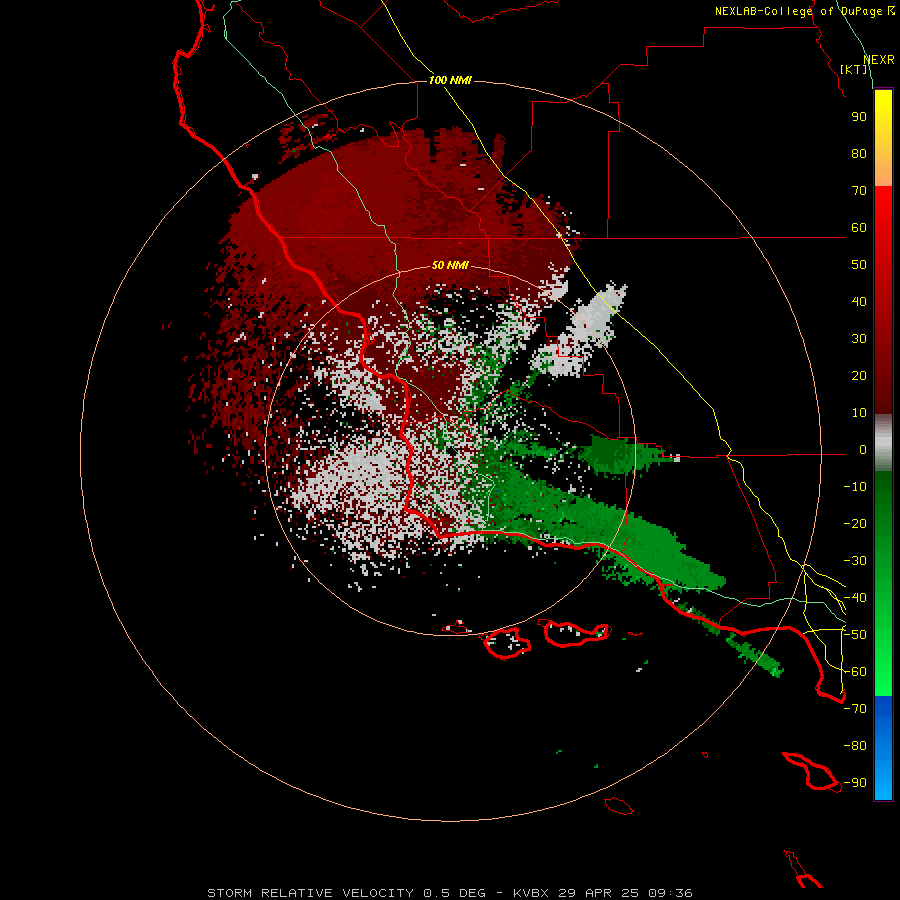Viewport: 900px width, 900px height.
Task: Click the 50 NMI range ring label
Action: click(450, 265)
